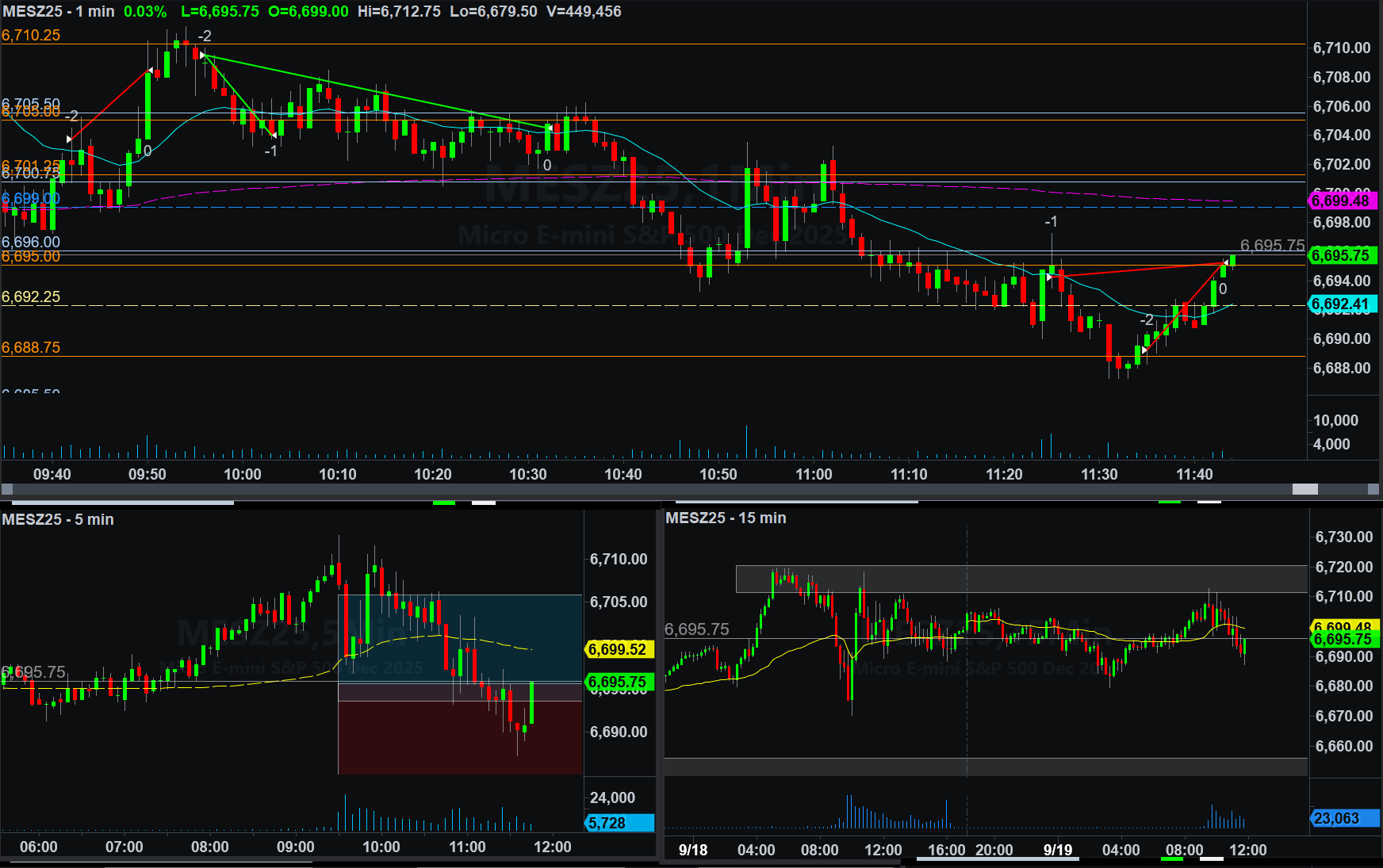This screenshot has width=1383, height=868.
Task: Select the red shaded zone in the 5 min chart
Action: (460, 737)
